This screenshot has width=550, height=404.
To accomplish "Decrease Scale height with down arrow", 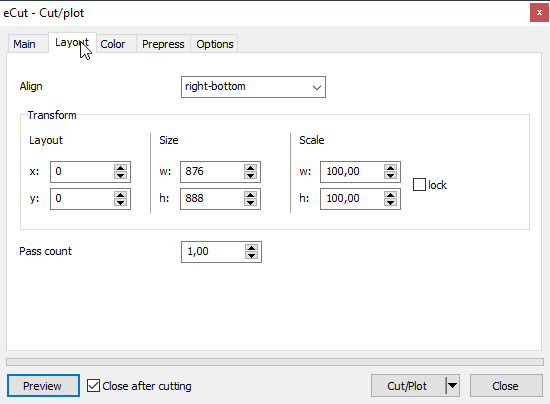I will pyautogui.click(x=390, y=203).
